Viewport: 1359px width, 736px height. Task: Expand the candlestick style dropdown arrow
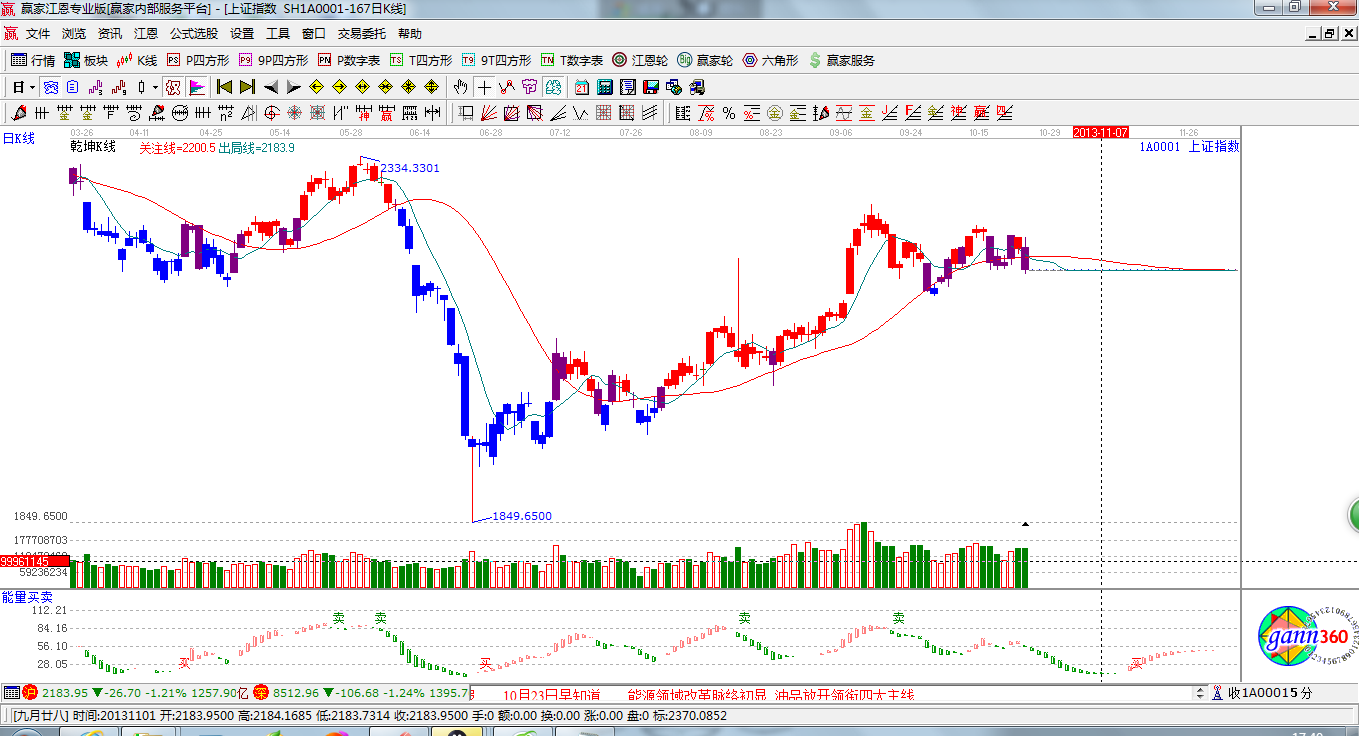[155, 87]
